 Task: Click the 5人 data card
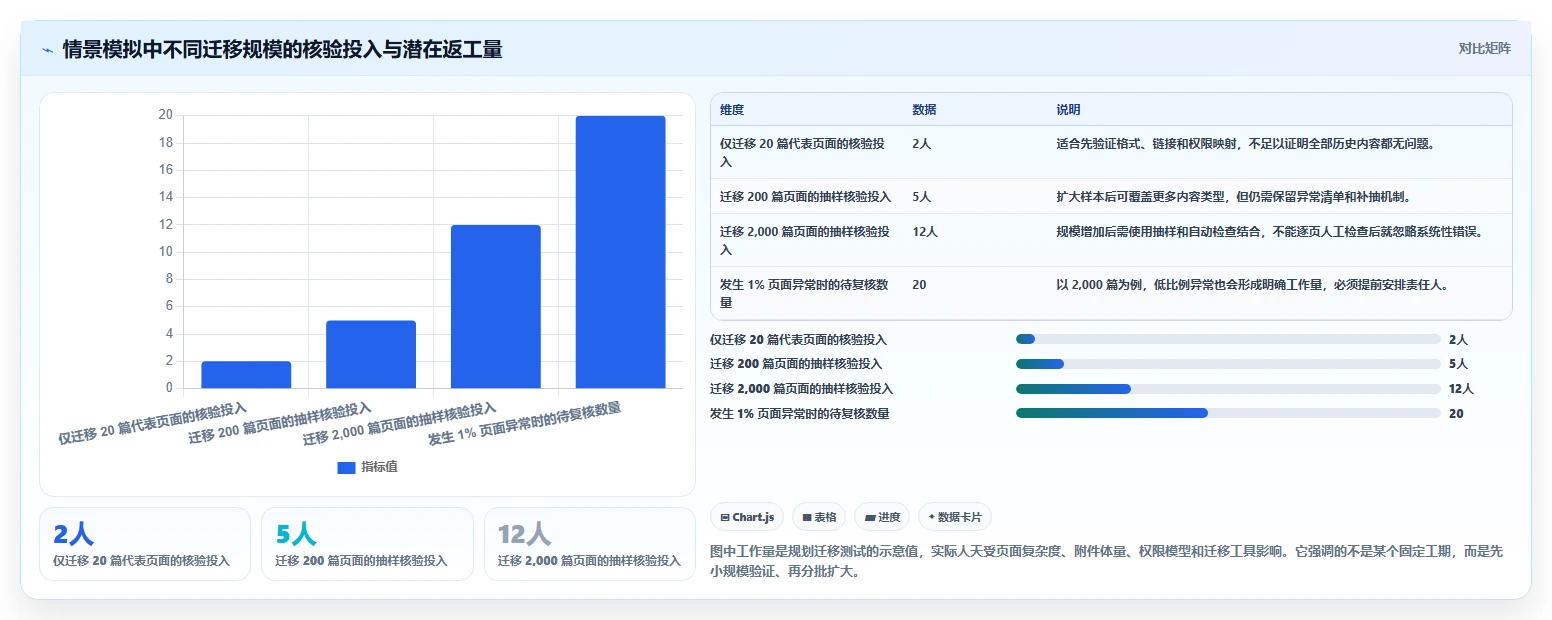pyautogui.click(x=367, y=544)
